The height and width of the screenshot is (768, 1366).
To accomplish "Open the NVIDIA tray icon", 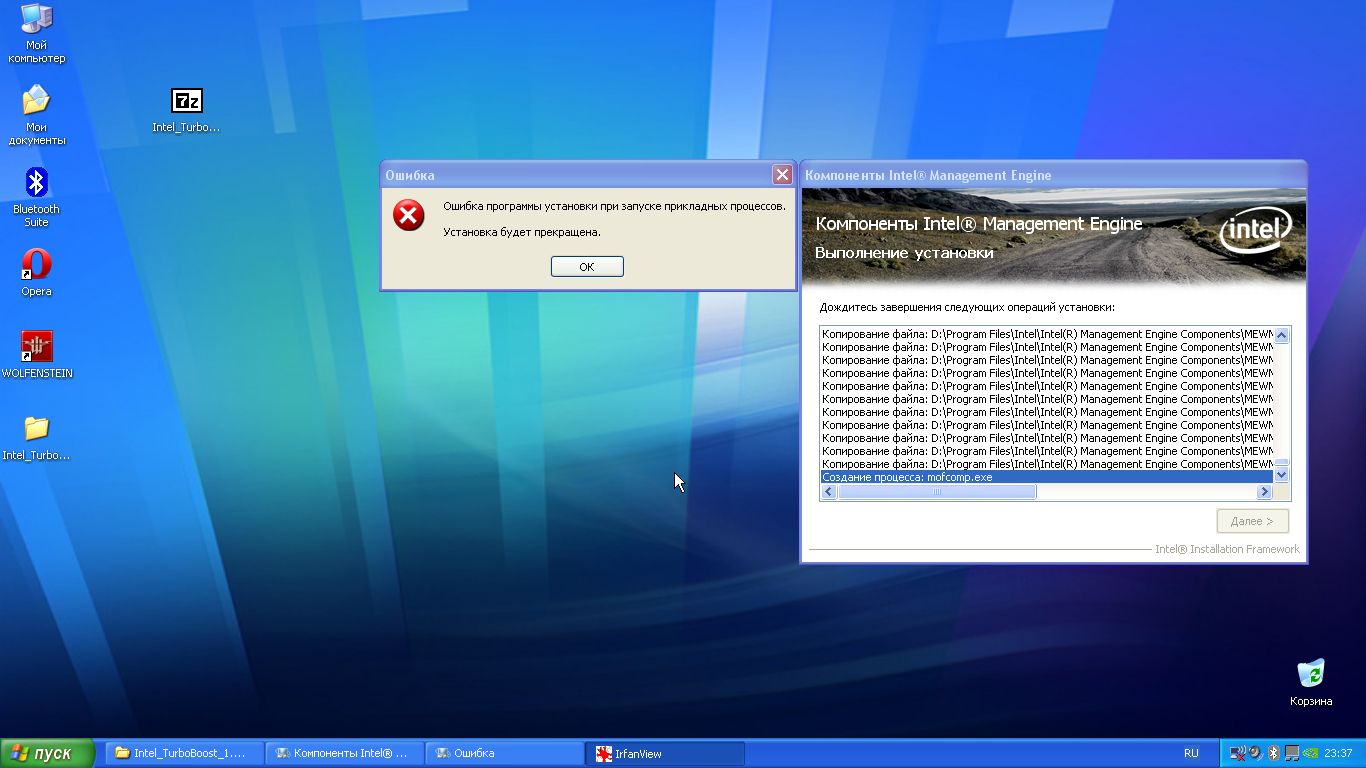I will coord(1310,753).
